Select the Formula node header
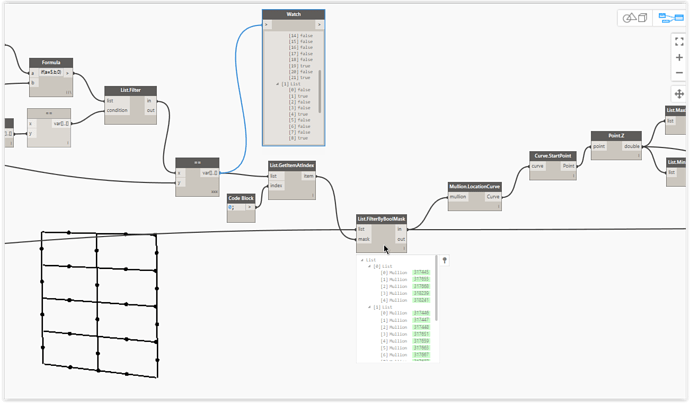The image size is (690, 403). tap(51, 62)
